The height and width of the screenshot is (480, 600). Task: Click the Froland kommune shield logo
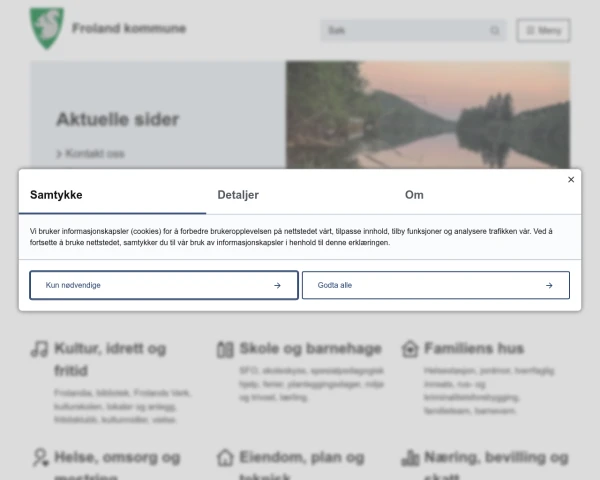[47, 28]
